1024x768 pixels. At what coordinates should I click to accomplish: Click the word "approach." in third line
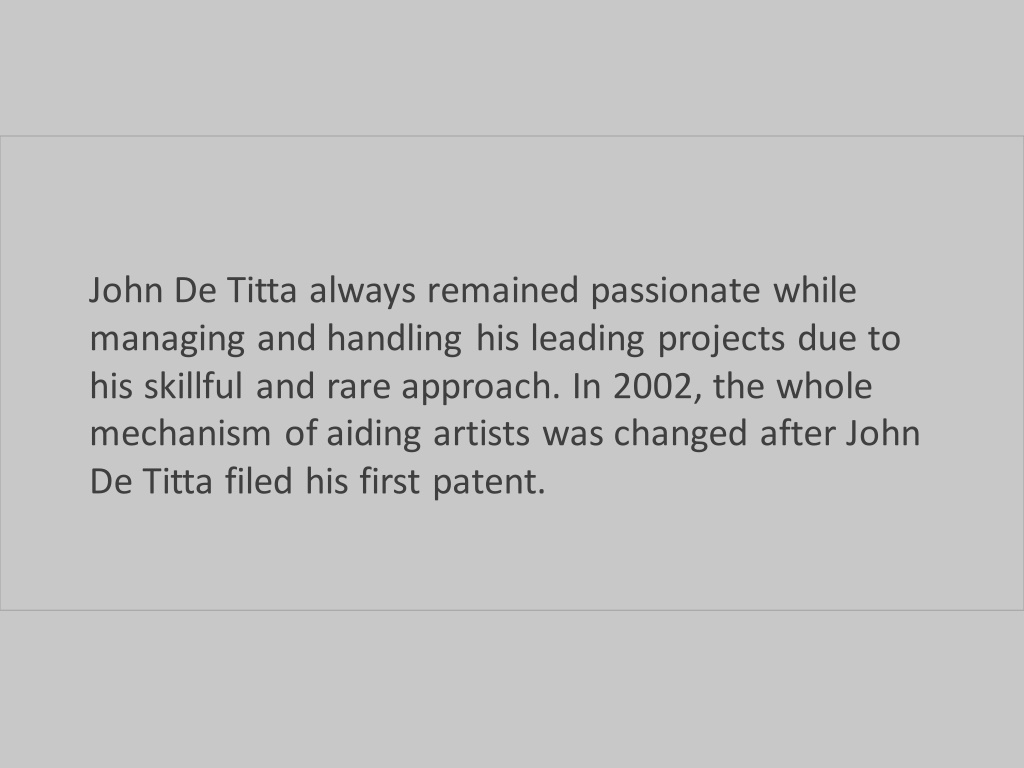(x=481, y=387)
